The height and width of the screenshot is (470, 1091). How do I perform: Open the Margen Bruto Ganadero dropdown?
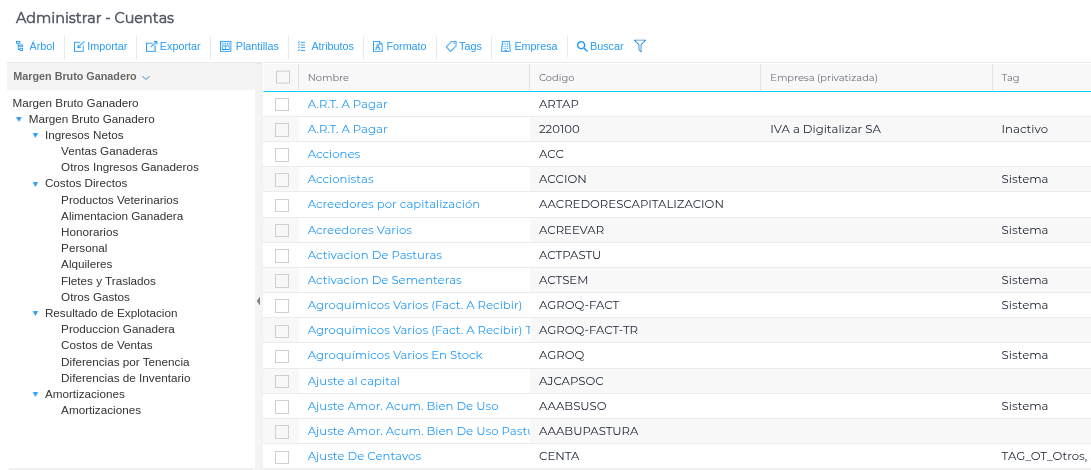pyautogui.click(x=146, y=77)
